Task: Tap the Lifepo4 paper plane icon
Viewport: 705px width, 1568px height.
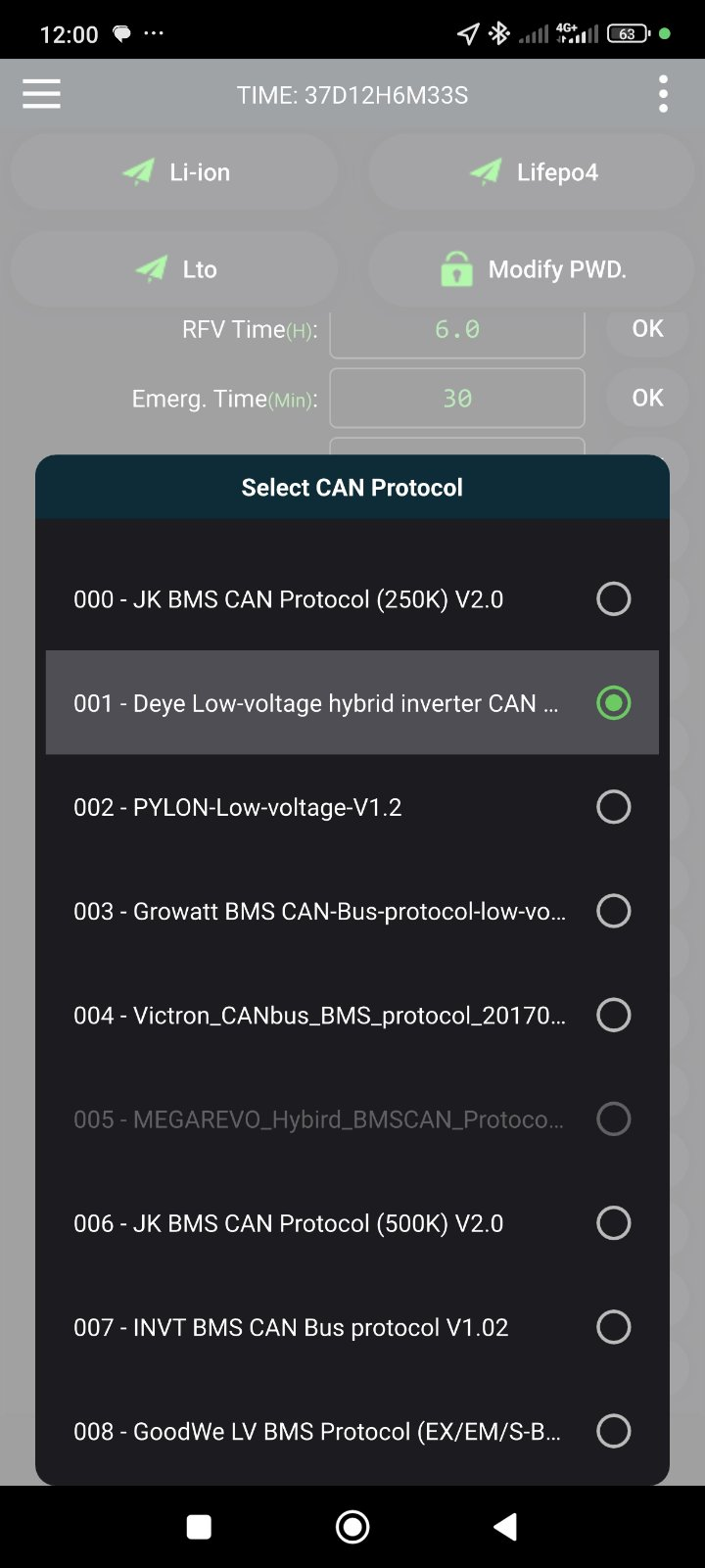Action: [x=486, y=172]
